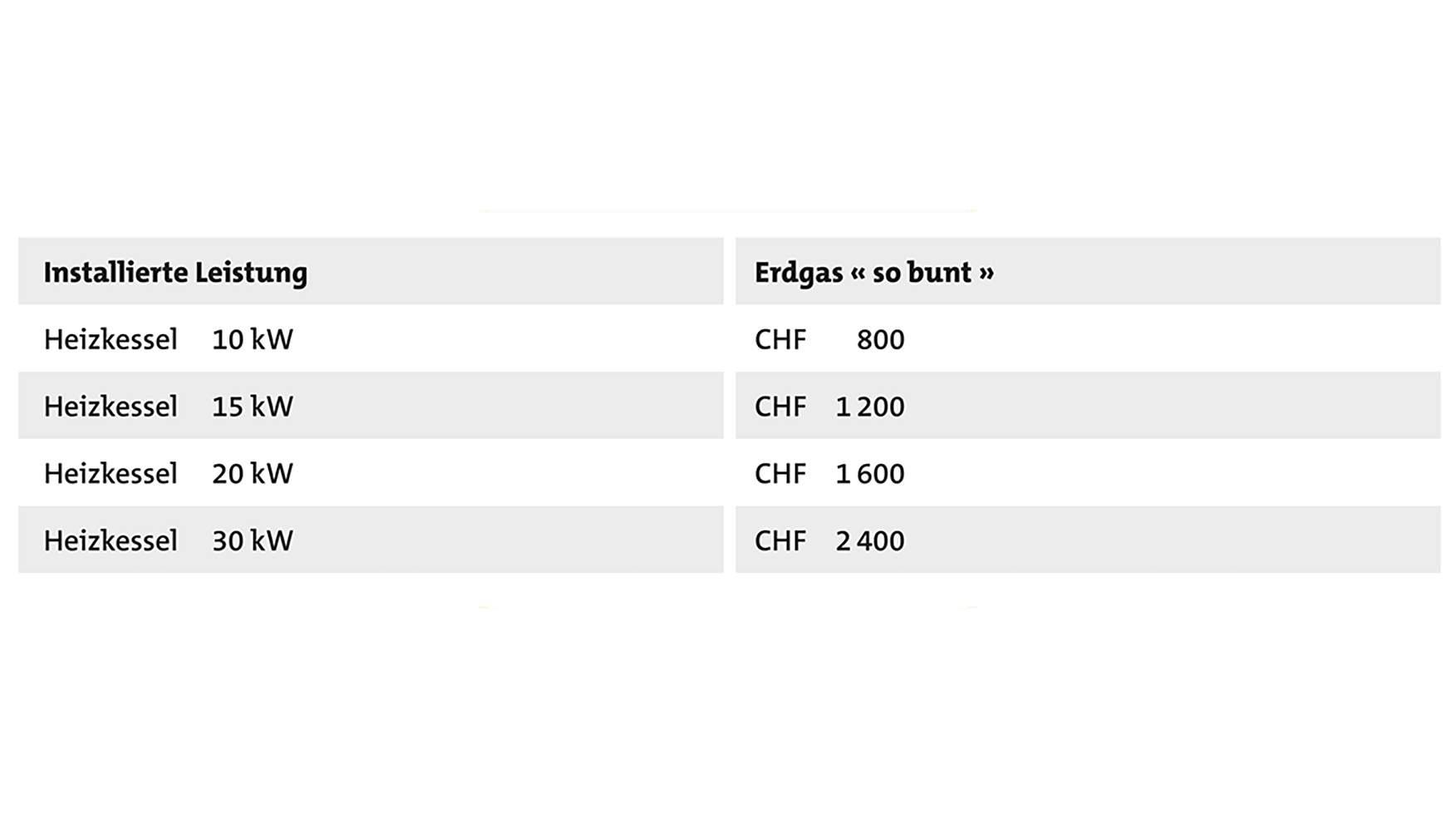Click the Installierte Leistung column header

[x=175, y=273]
